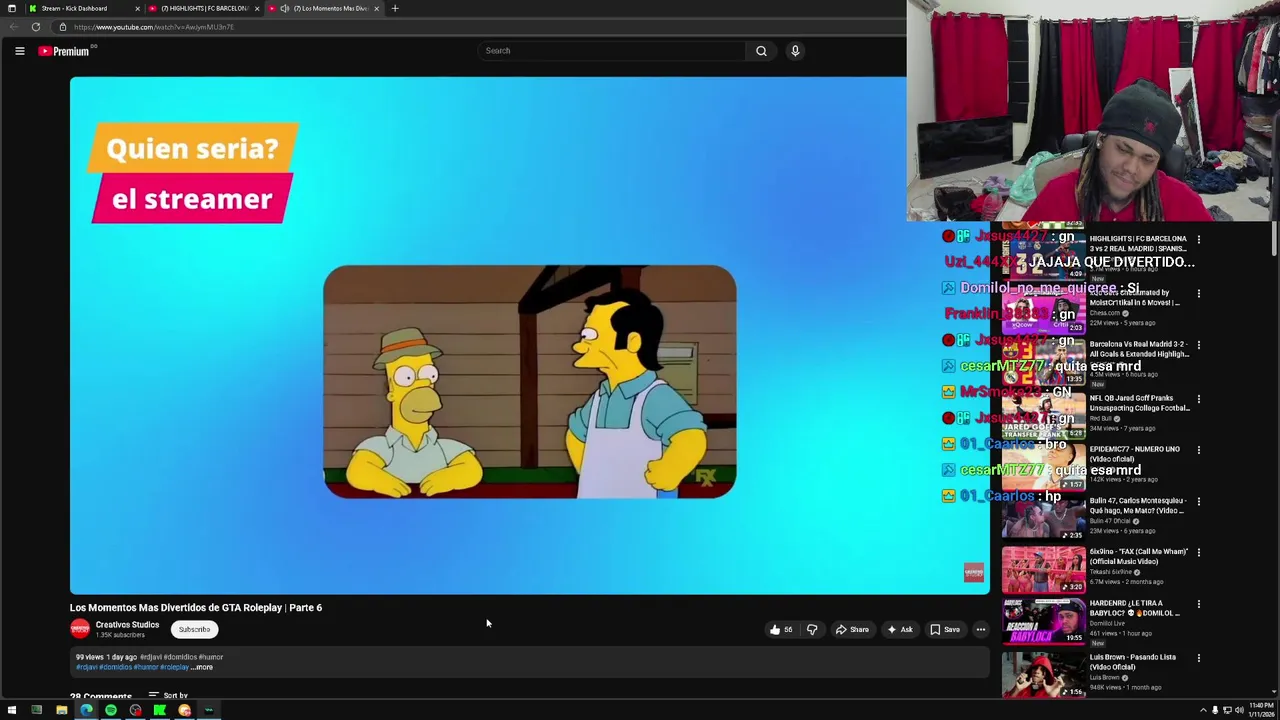Viewport: 1280px width, 720px height.
Task: Open options for HARDENRD video
Action: click(1198, 605)
